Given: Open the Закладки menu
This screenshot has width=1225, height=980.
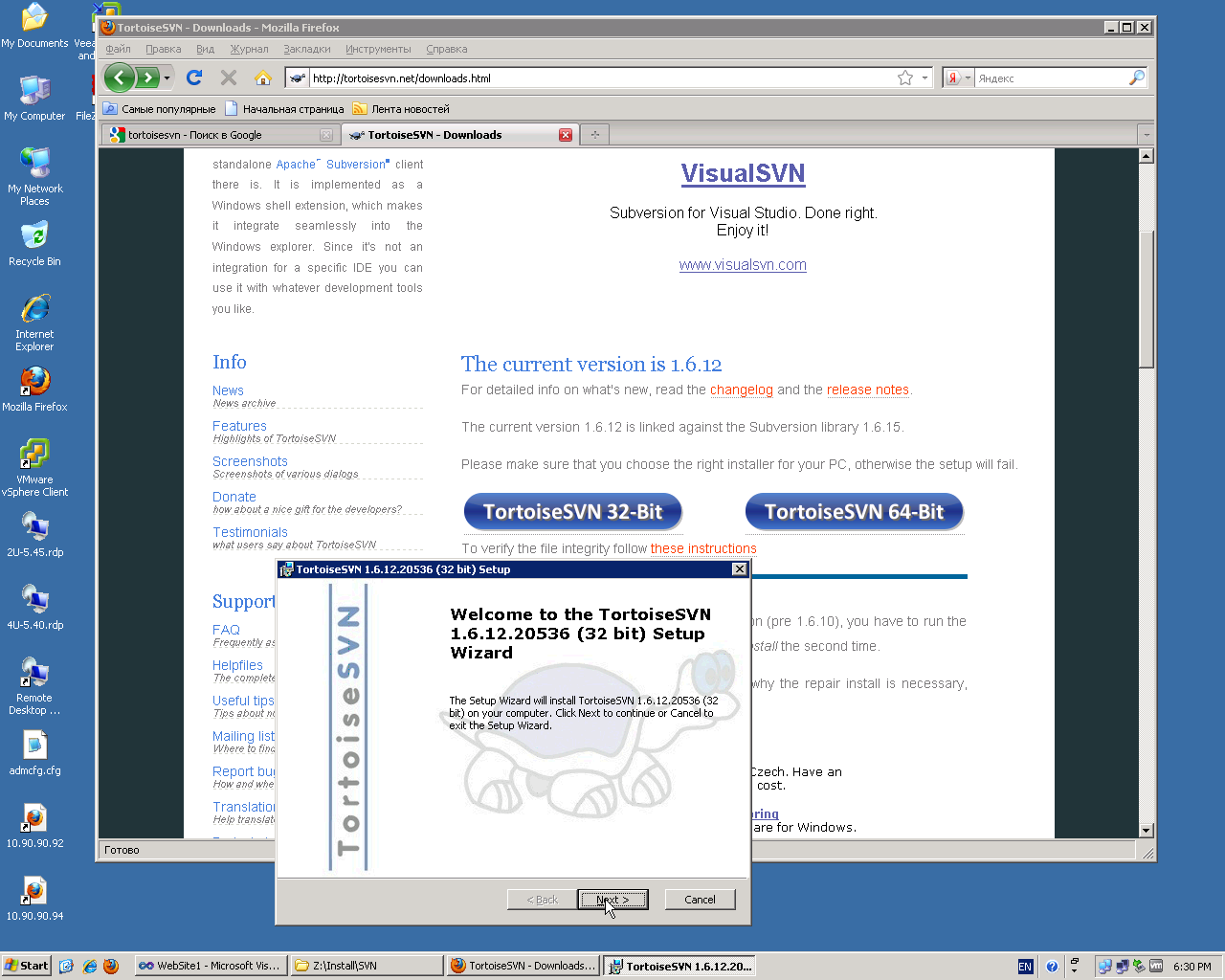Looking at the screenshot, I should click(x=307, y=49).
